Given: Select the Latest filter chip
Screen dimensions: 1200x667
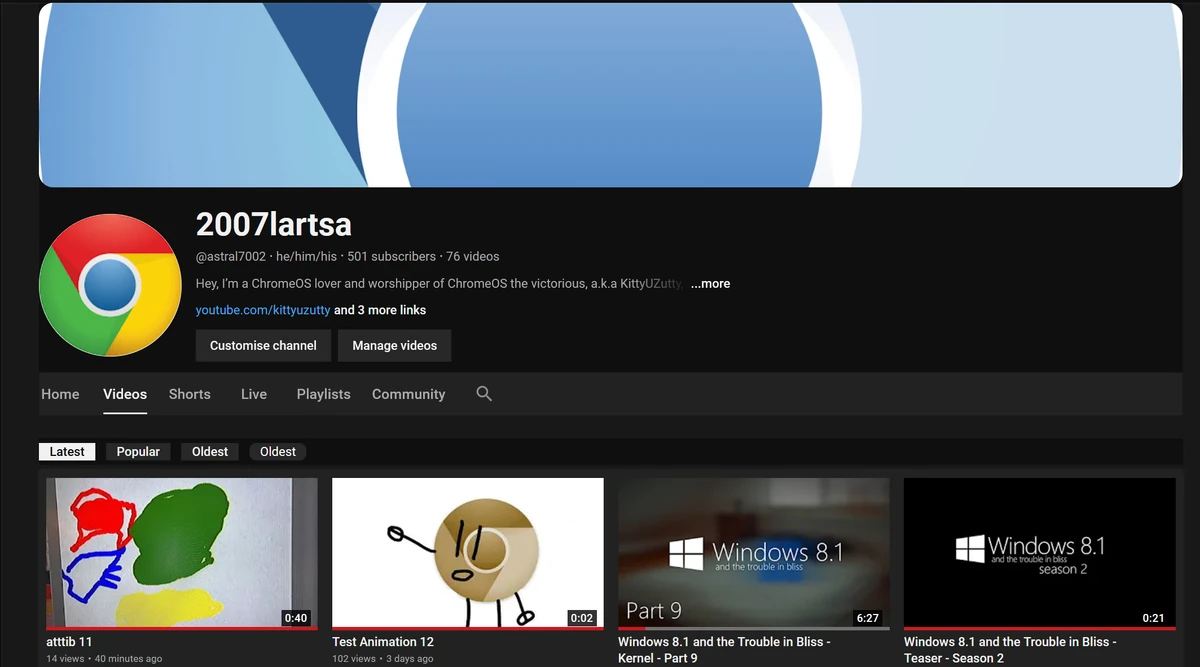Looking at the screenshot, I should [x=66, y=451].
